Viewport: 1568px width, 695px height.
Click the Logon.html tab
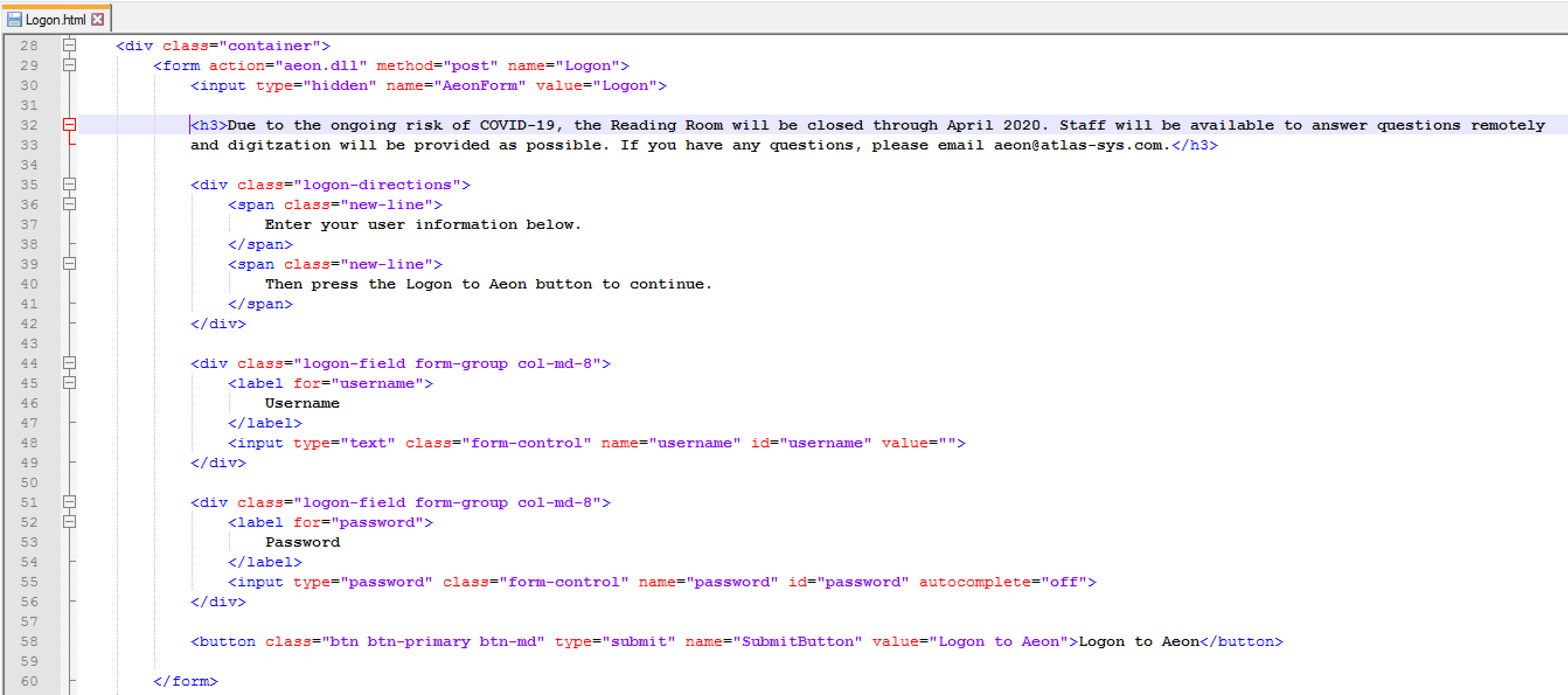[x=55, y=19]
